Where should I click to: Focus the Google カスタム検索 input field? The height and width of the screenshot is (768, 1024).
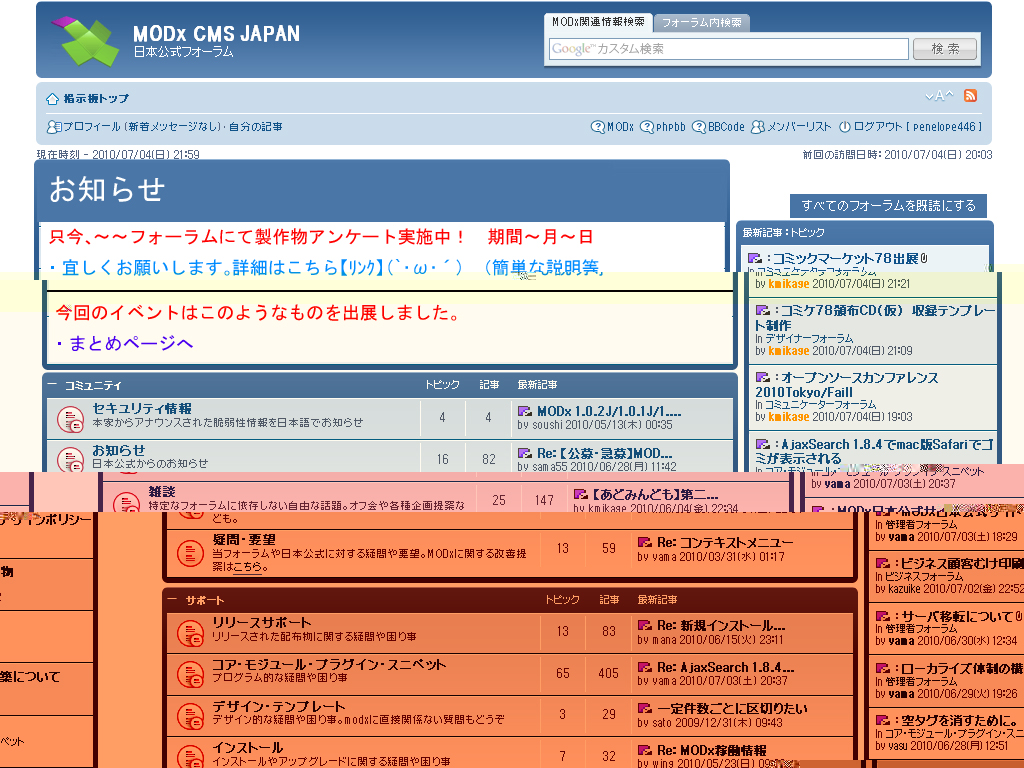tap(728, 49)
